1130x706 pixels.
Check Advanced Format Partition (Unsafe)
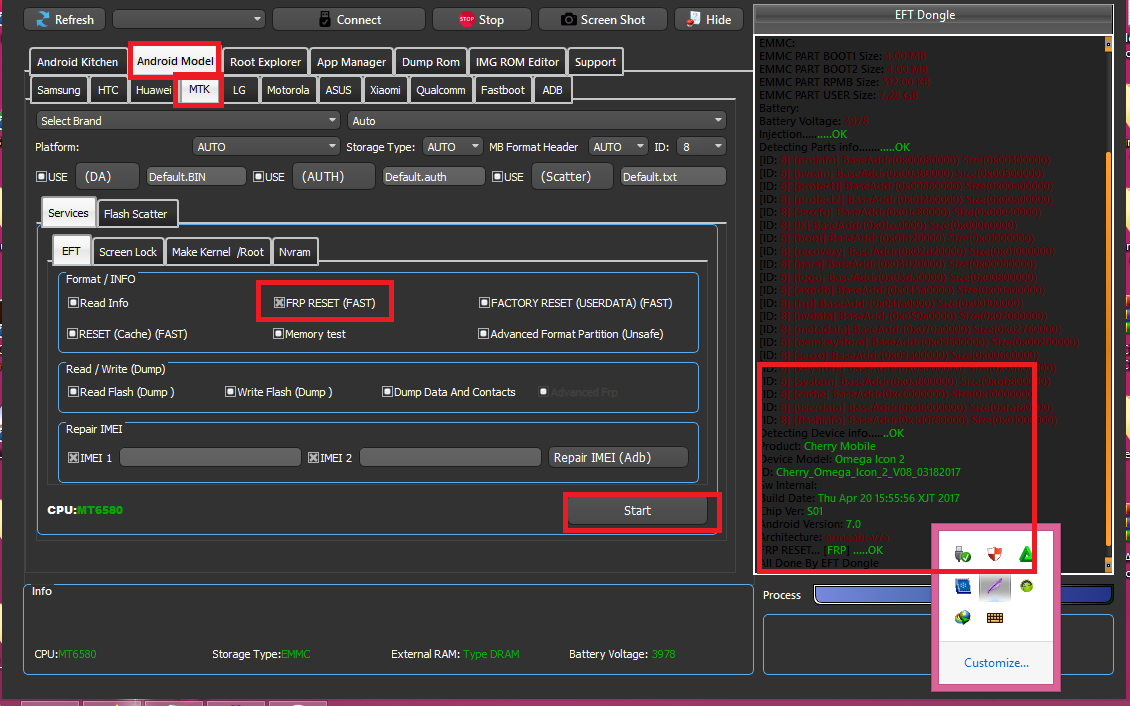tap(484, 334)
